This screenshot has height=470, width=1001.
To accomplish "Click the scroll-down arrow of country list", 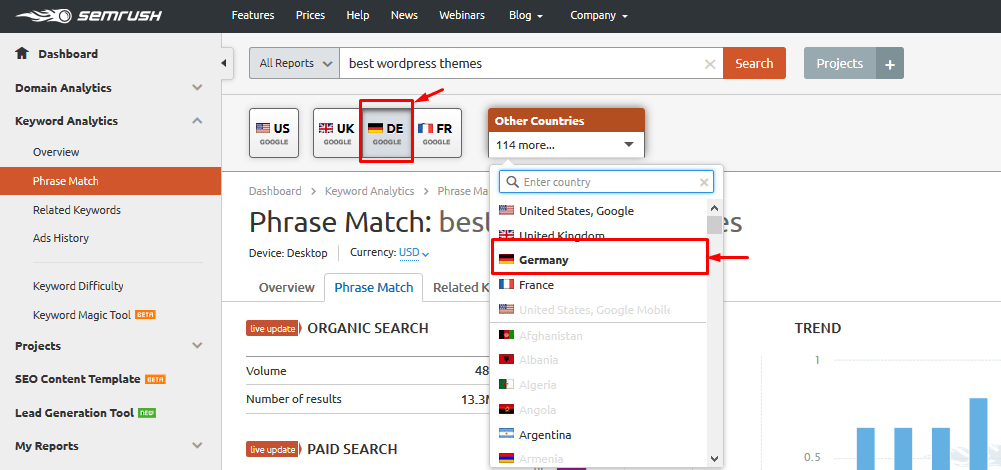I will [x=714, y=458].
